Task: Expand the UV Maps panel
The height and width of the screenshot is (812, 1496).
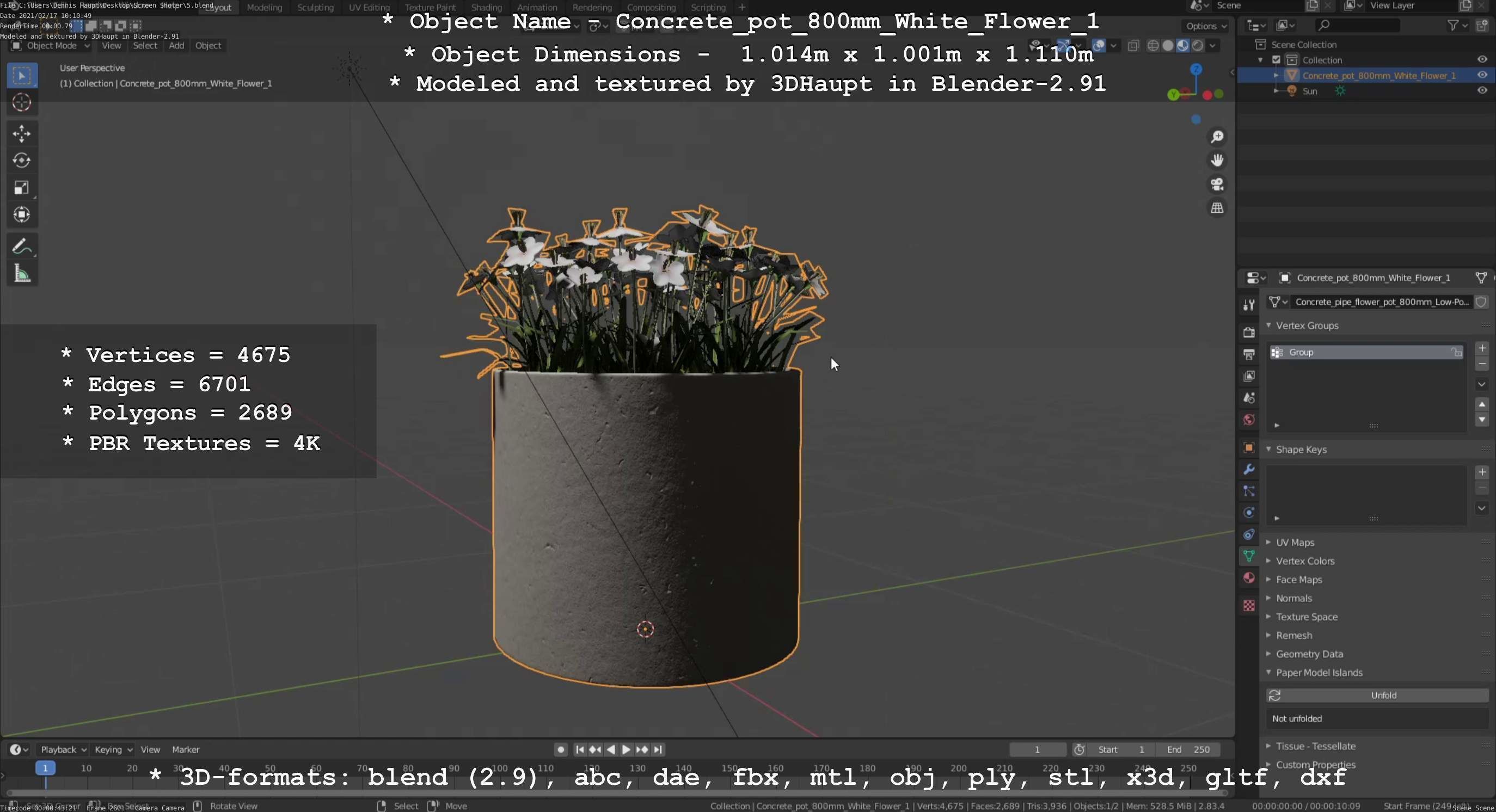Action: (x=1268, y=542)
